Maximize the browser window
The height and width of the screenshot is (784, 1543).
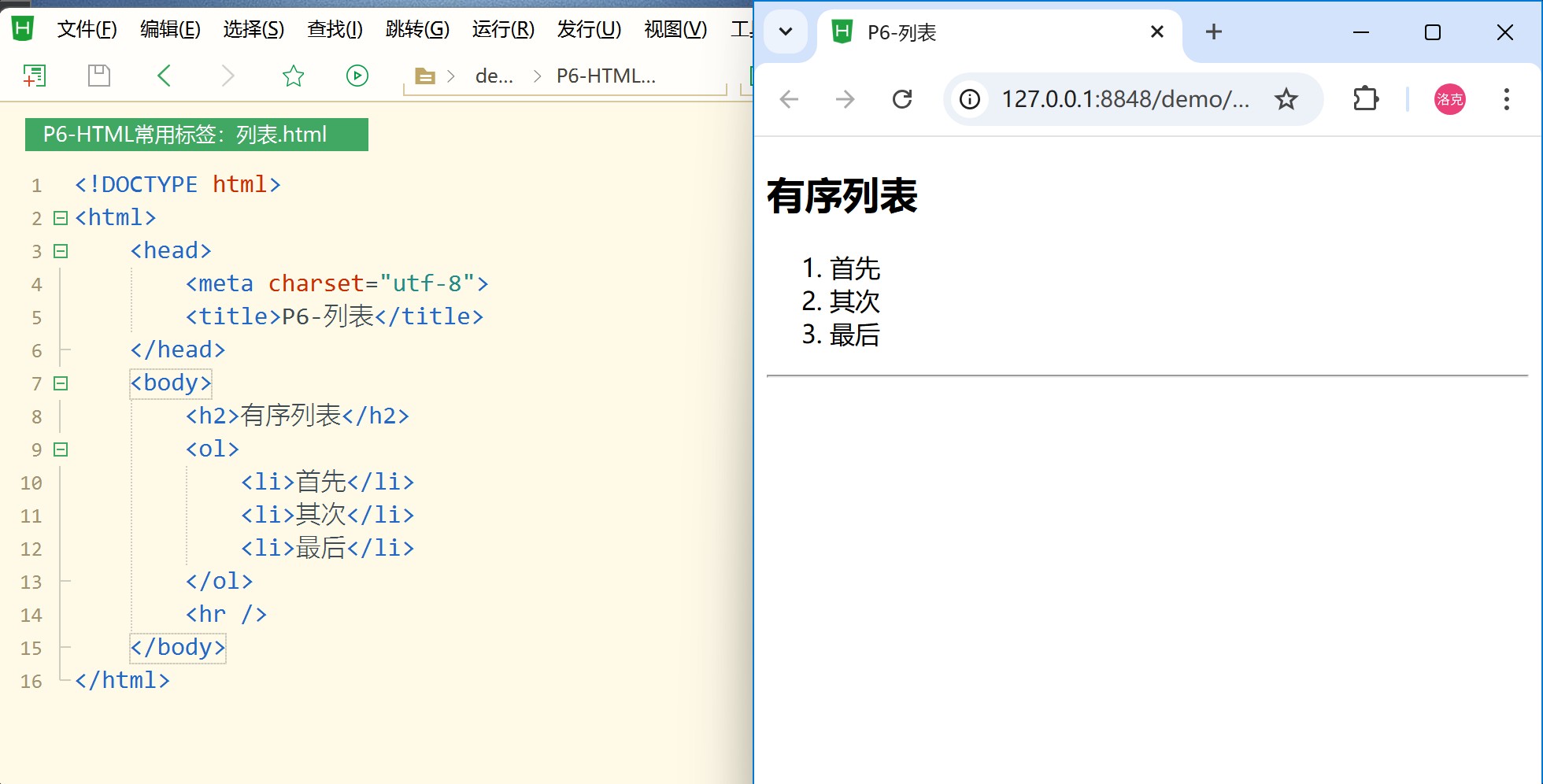click(x=1433, y=32)
